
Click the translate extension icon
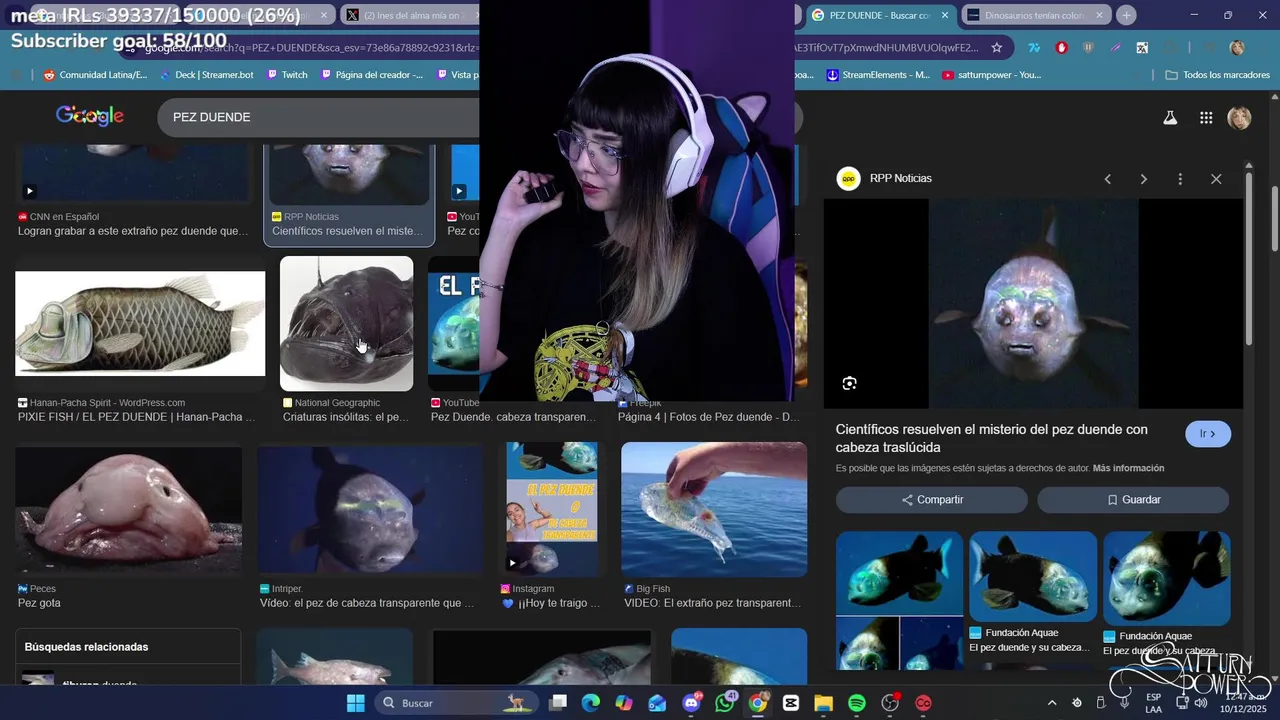[x=1142, y=47]
